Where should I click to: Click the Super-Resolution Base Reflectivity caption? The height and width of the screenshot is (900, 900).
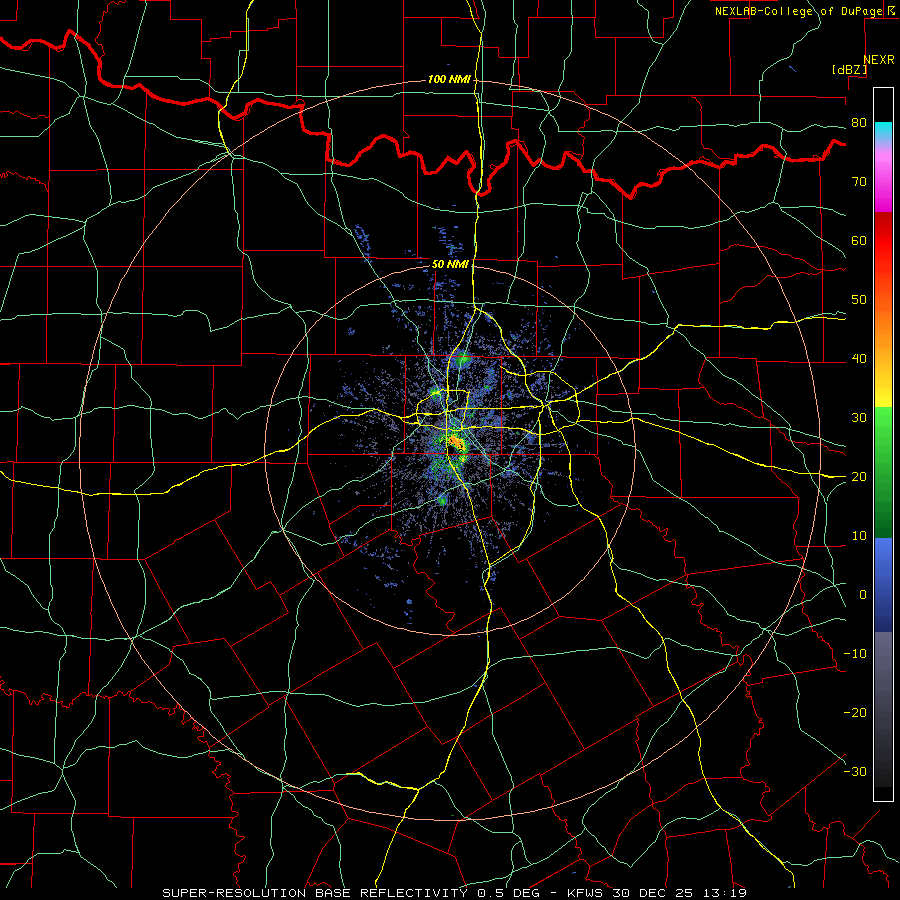click(x=315, y=893)
